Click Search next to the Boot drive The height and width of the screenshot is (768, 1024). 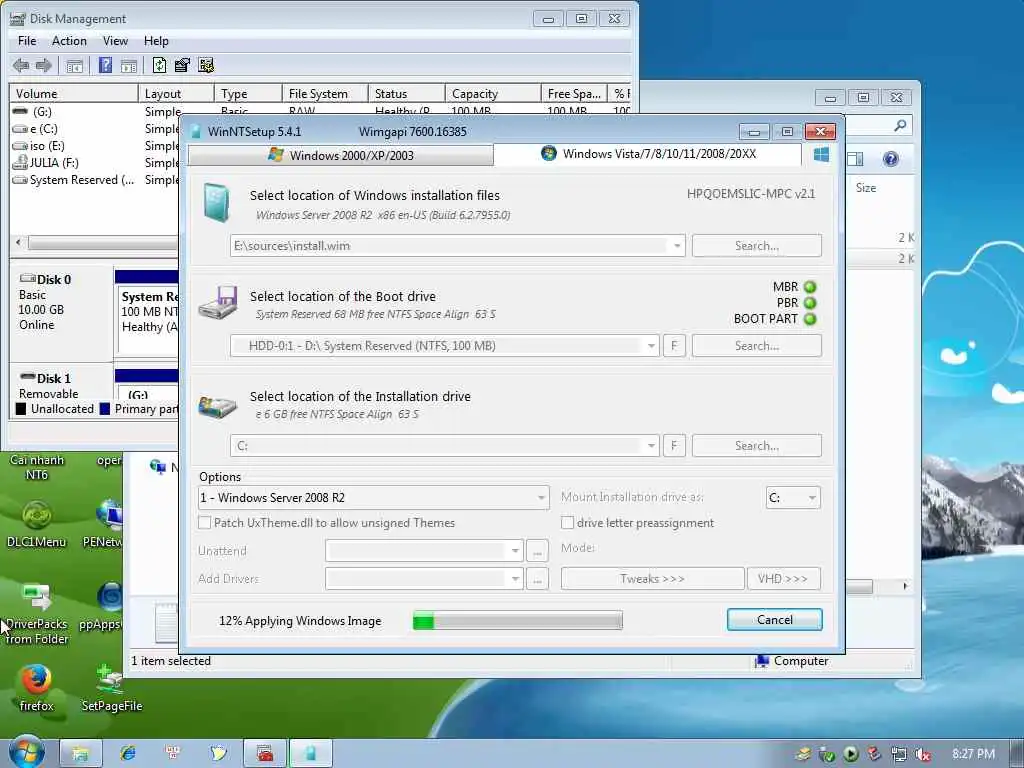click(757, 346)
